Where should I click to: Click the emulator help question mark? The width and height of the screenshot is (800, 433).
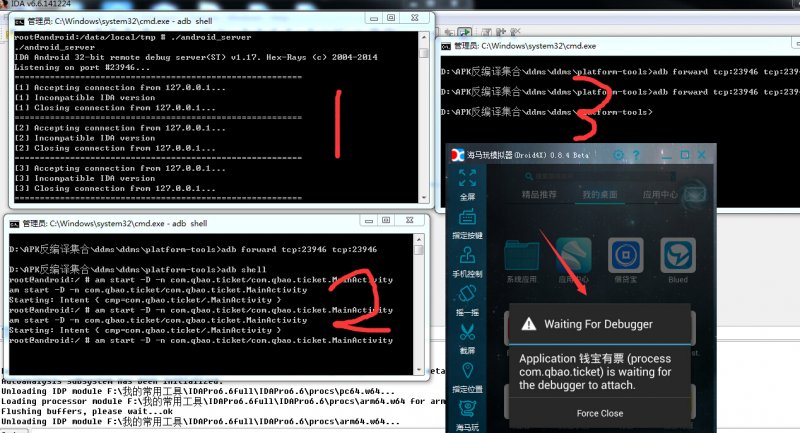(x=636, y=155)
